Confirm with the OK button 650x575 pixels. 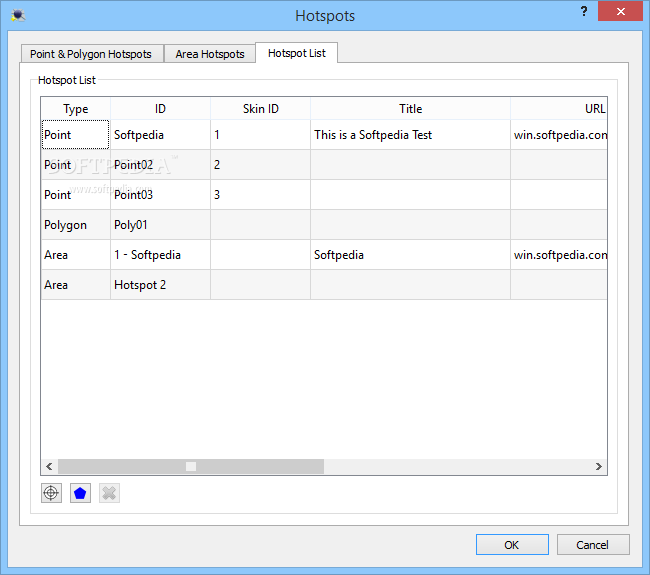point(512,544)
